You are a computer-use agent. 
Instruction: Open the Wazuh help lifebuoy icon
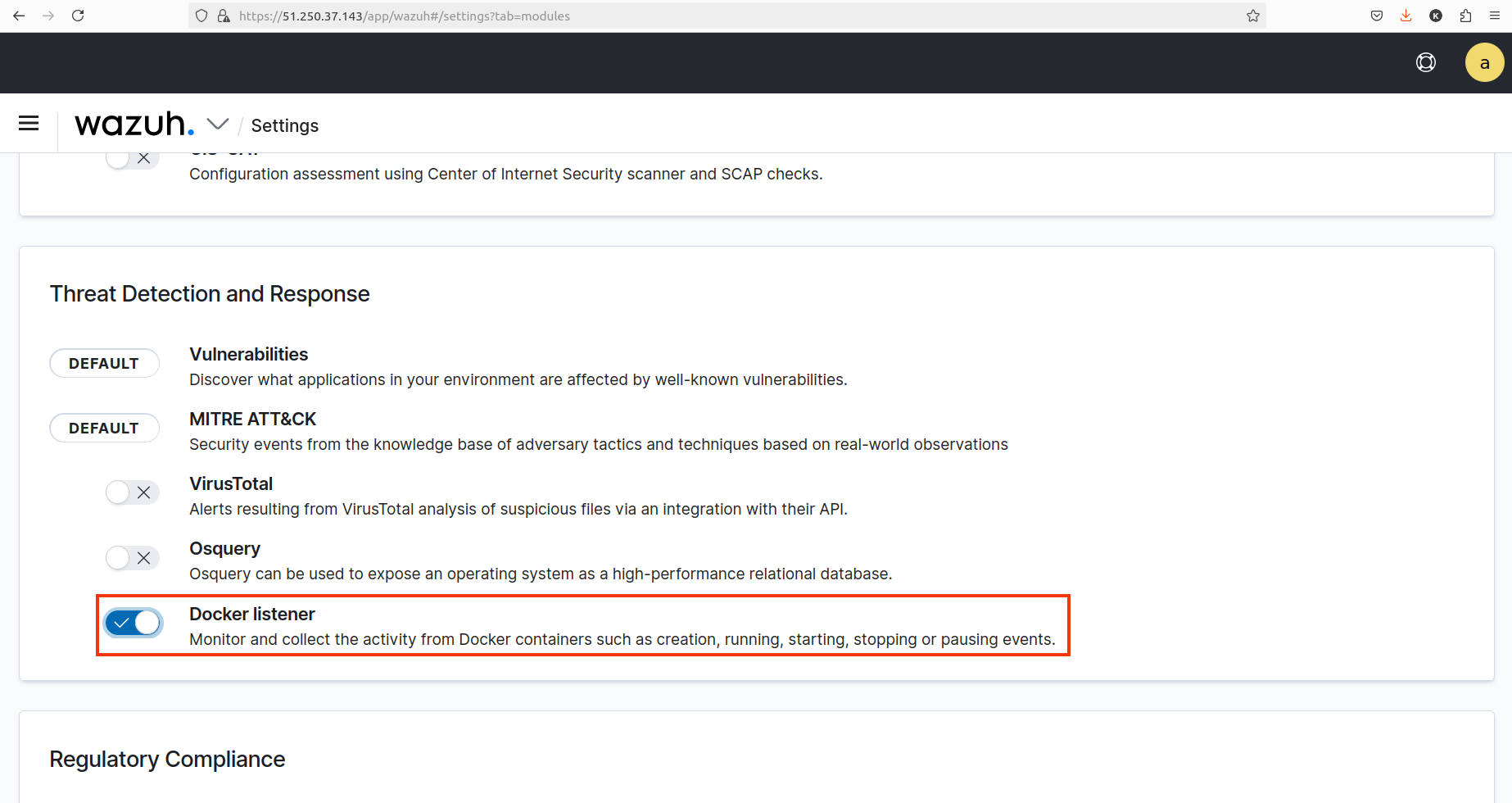[x=1426, y=62]
